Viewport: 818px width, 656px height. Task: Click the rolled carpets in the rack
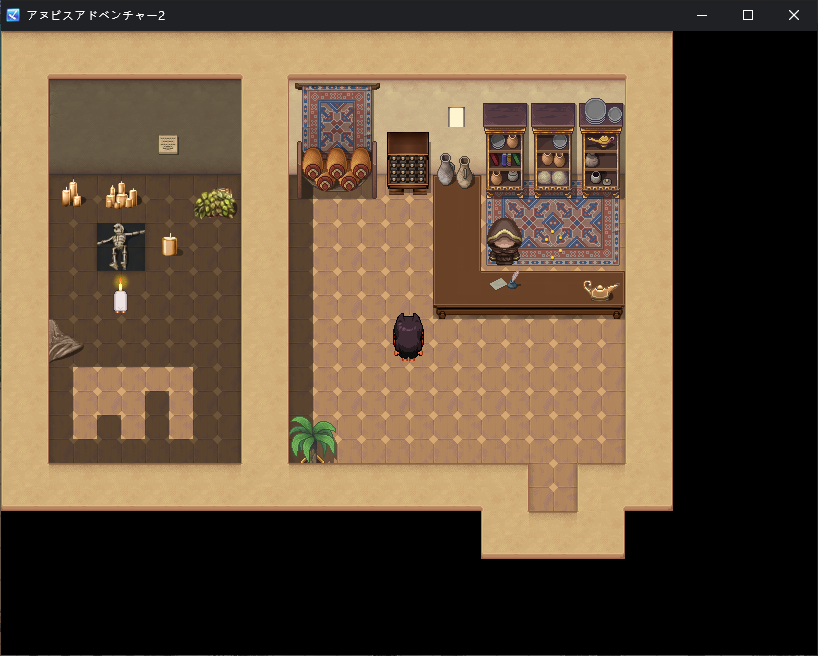(x=336, y=169)
